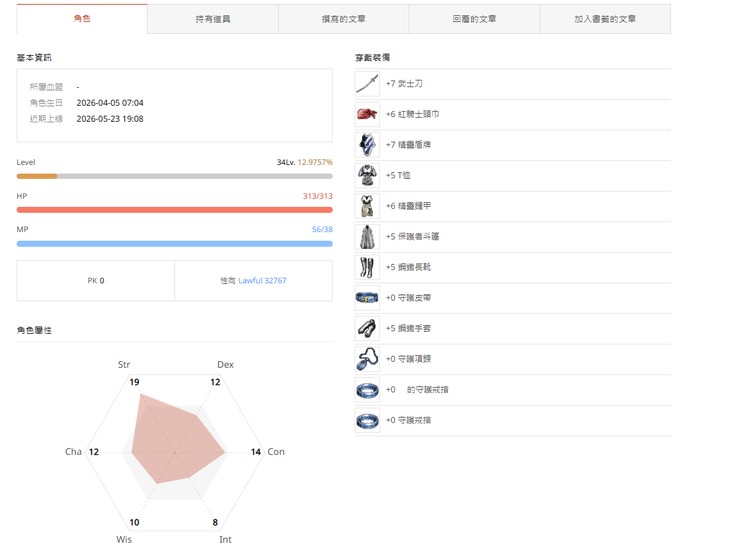The height and width of the screenshot is (546, 750).
Task: Switch to the 角色 tab
Action: pyautogui.click(x=82, y=19)
